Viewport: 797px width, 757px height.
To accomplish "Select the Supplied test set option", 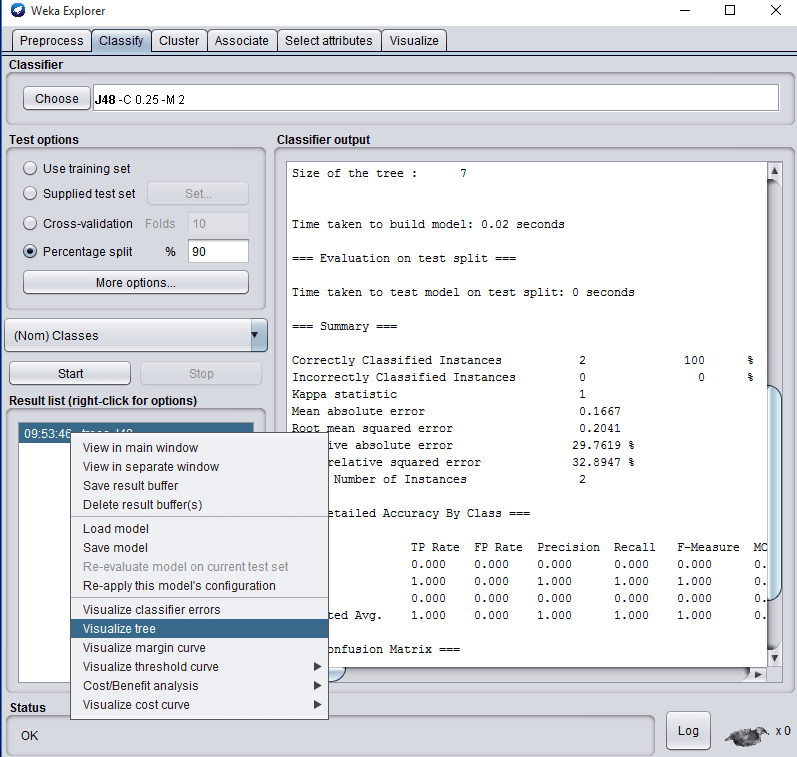I will pos(79,194).
